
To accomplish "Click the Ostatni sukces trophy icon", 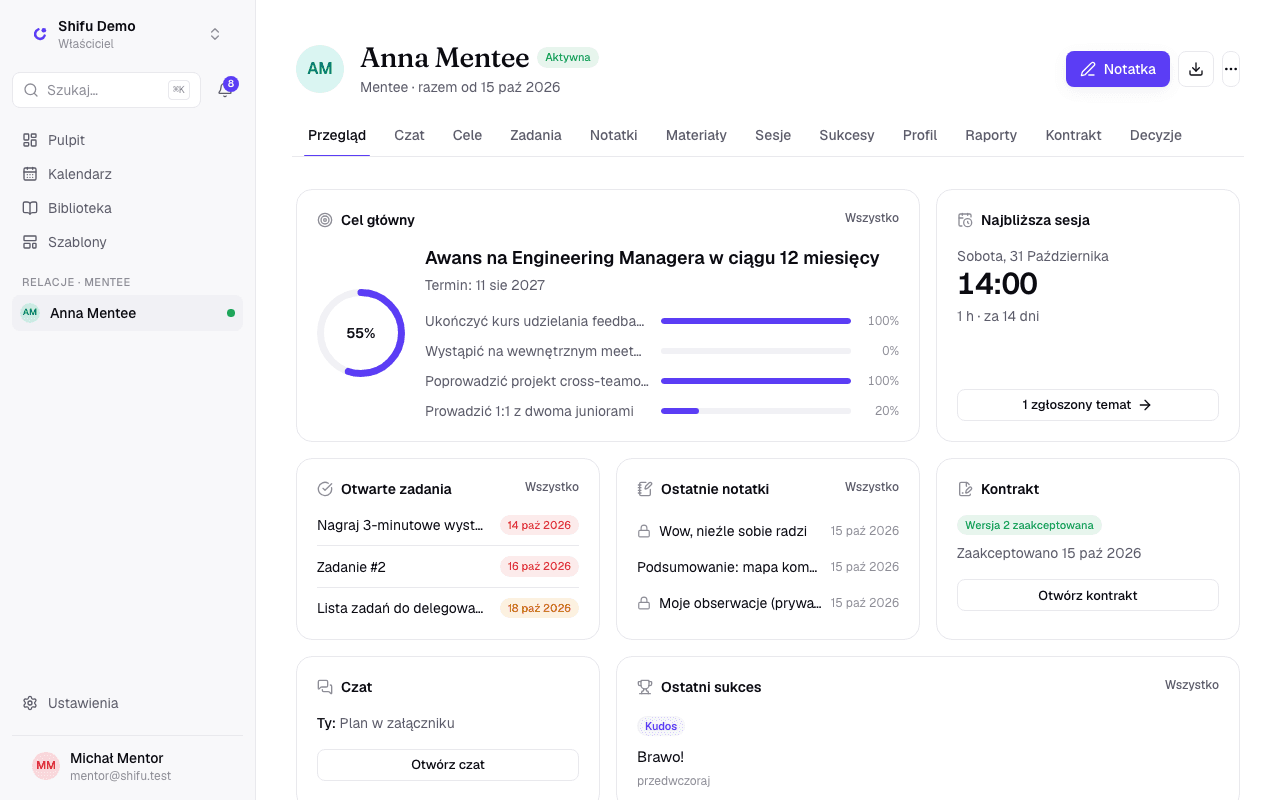I will click(645, 687).
